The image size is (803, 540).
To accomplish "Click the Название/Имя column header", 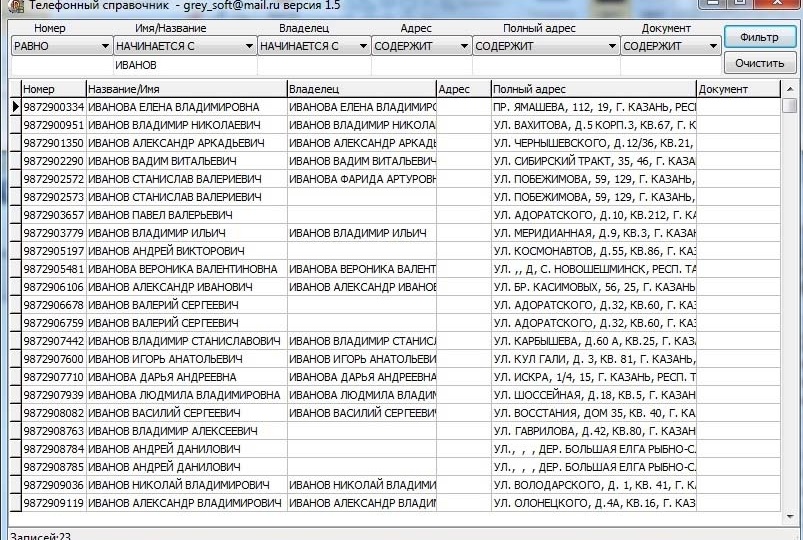I will click(186, 89).
